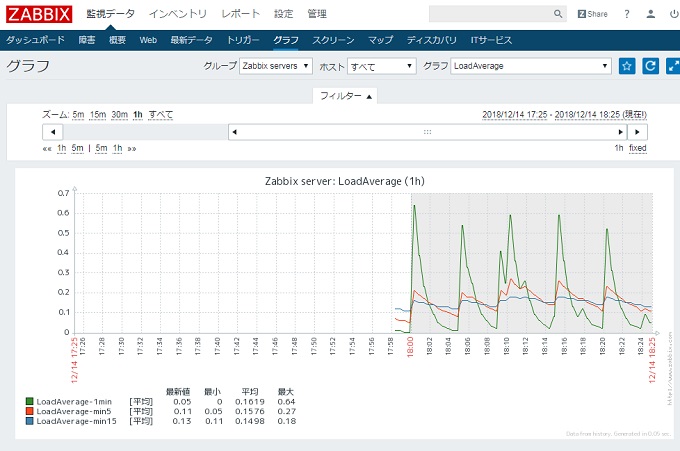Open the user profile icon
This screenshot has height=451, width=680.
point(651,14)
